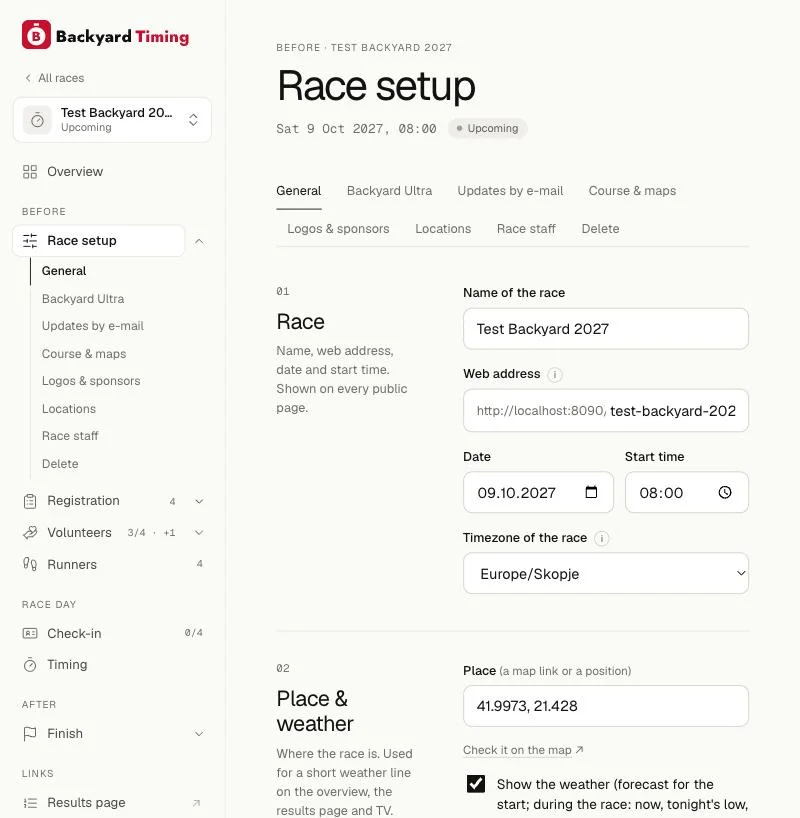
Task: Select Logos & sponsors in the sidebar
Action: point(91,381)
